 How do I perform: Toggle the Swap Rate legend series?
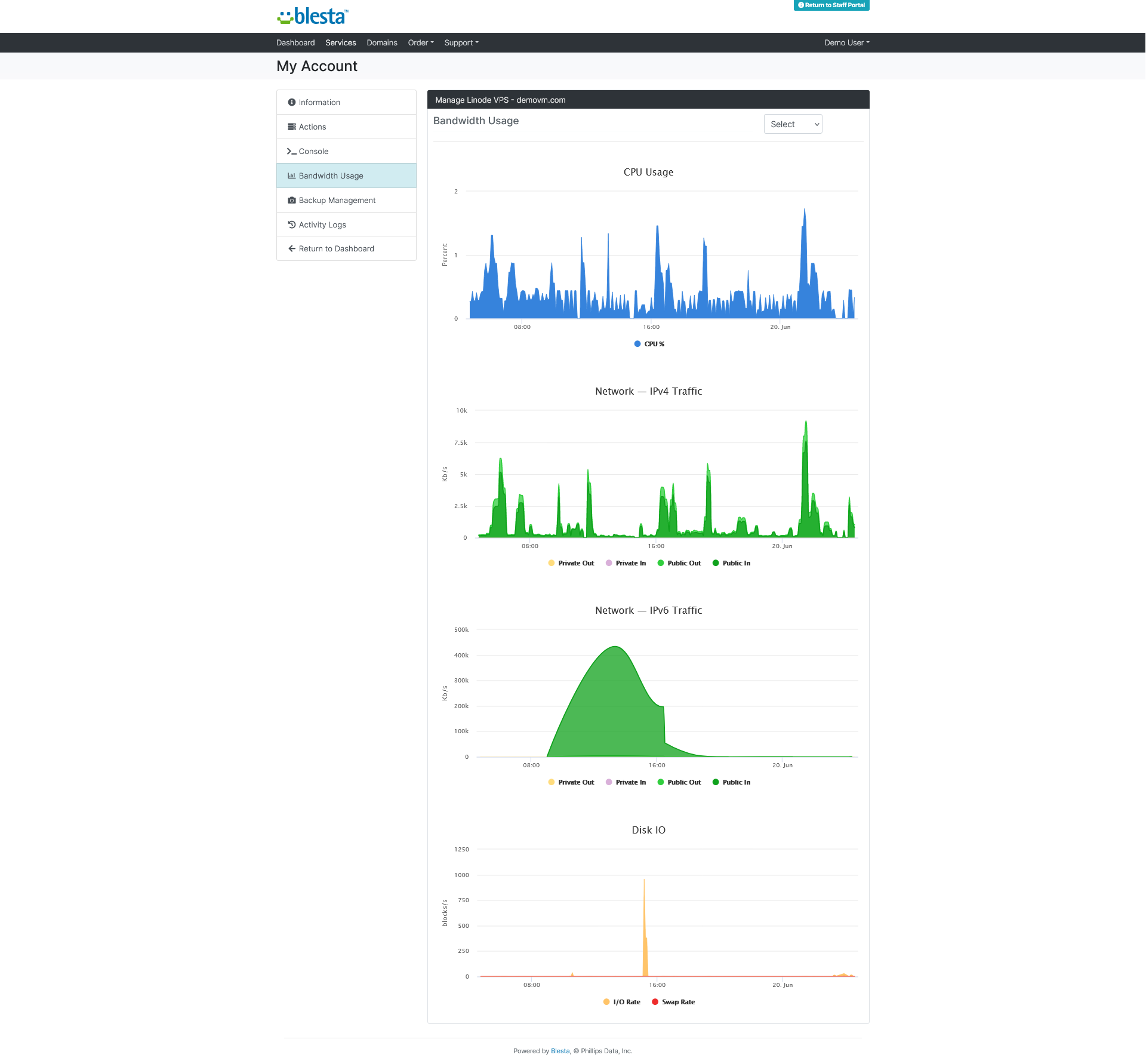[x=673, y=1002]
